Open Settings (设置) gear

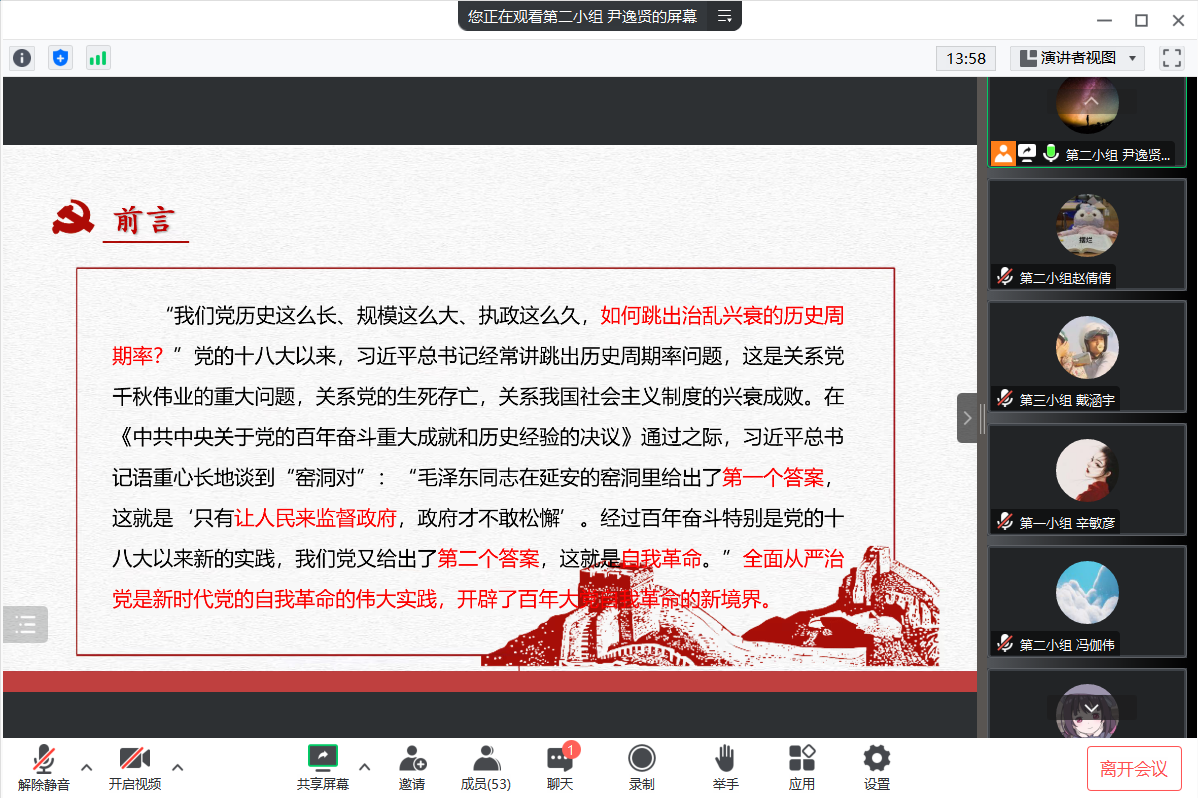point(877,768)
